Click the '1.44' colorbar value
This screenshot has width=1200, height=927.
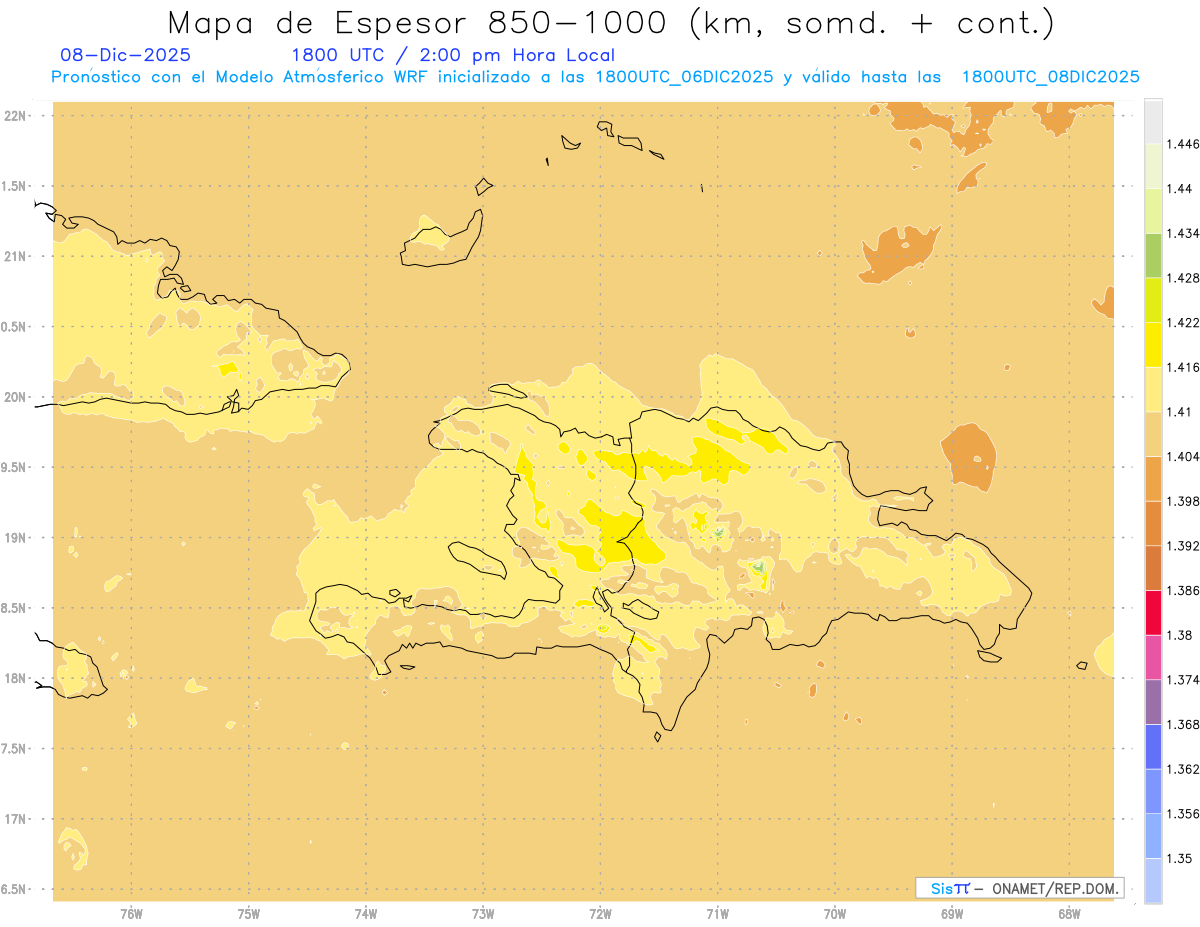(x=1181, y=188)
